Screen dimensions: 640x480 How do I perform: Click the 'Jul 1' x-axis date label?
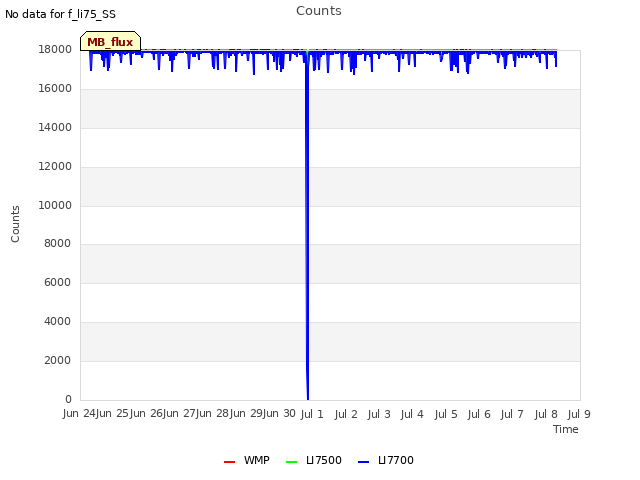pos(312,414)
